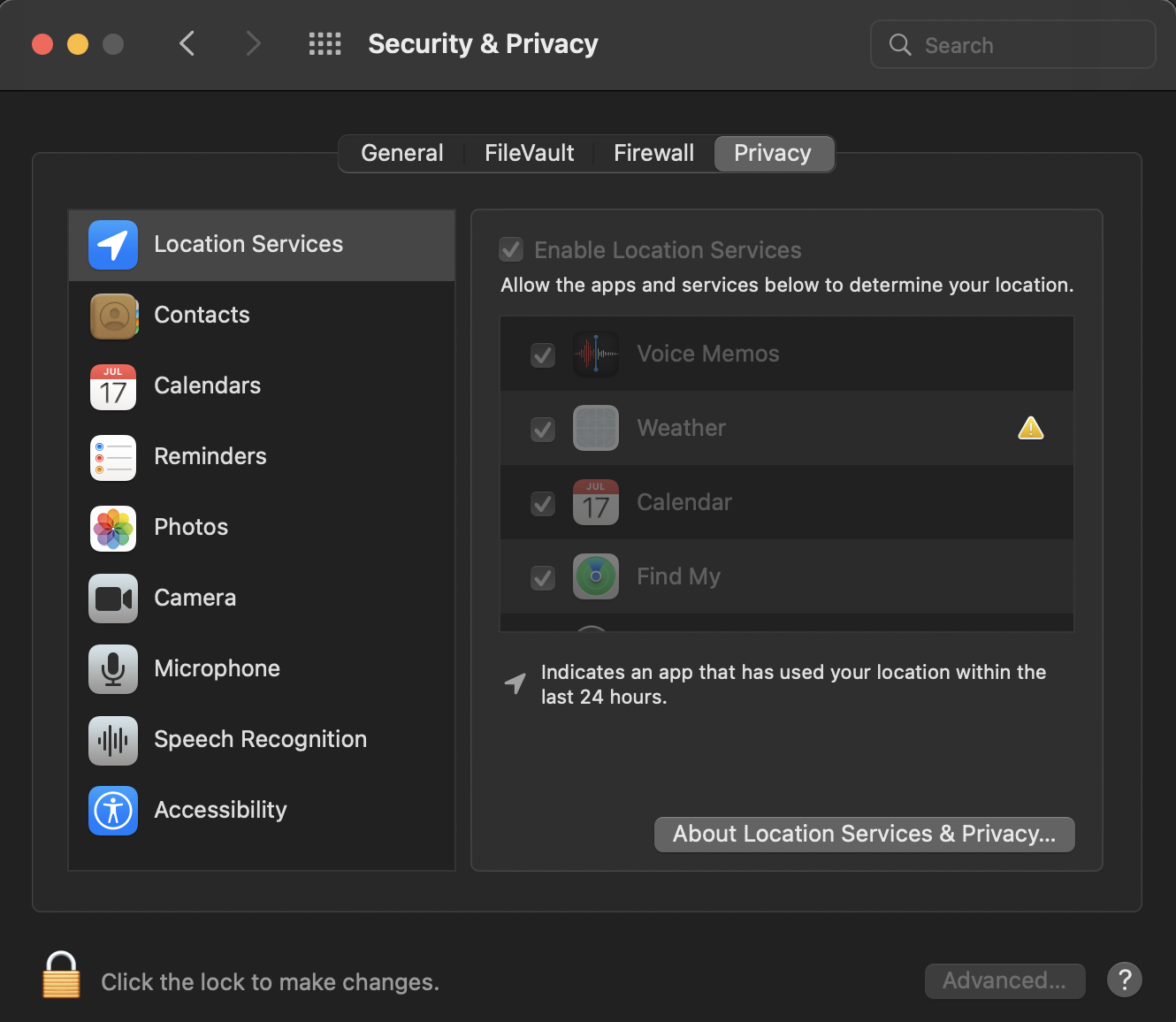1176x1022 pixels.
Task: Go forward with the right chevron
Action: point(254,43)
